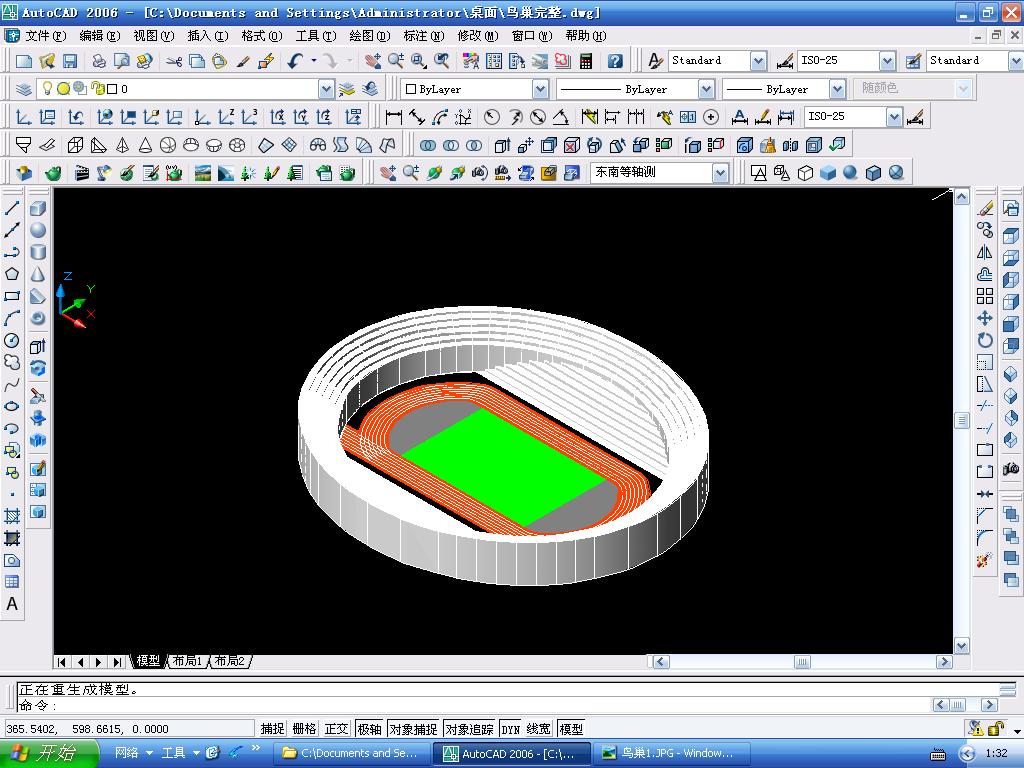
Task: Open the calculator icon
Action: [x=586, y=61]
